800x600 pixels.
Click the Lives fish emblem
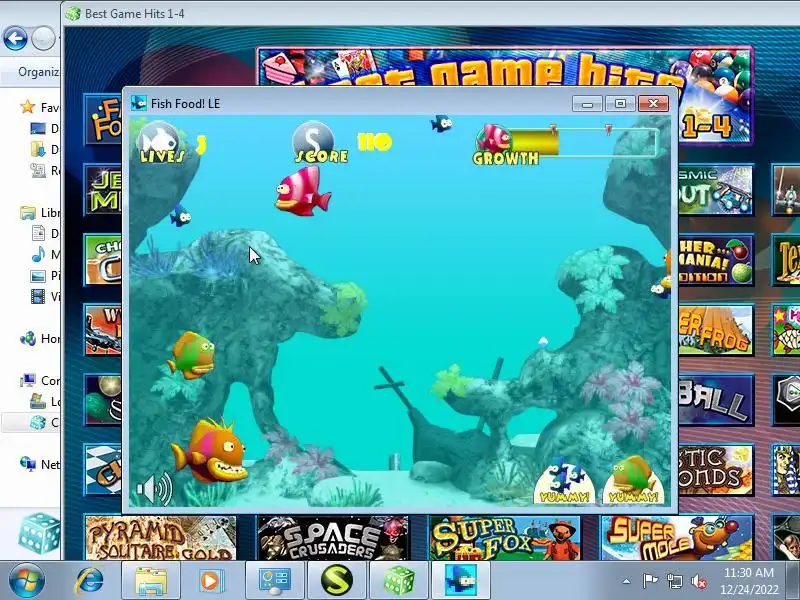(x=160, y=140)
